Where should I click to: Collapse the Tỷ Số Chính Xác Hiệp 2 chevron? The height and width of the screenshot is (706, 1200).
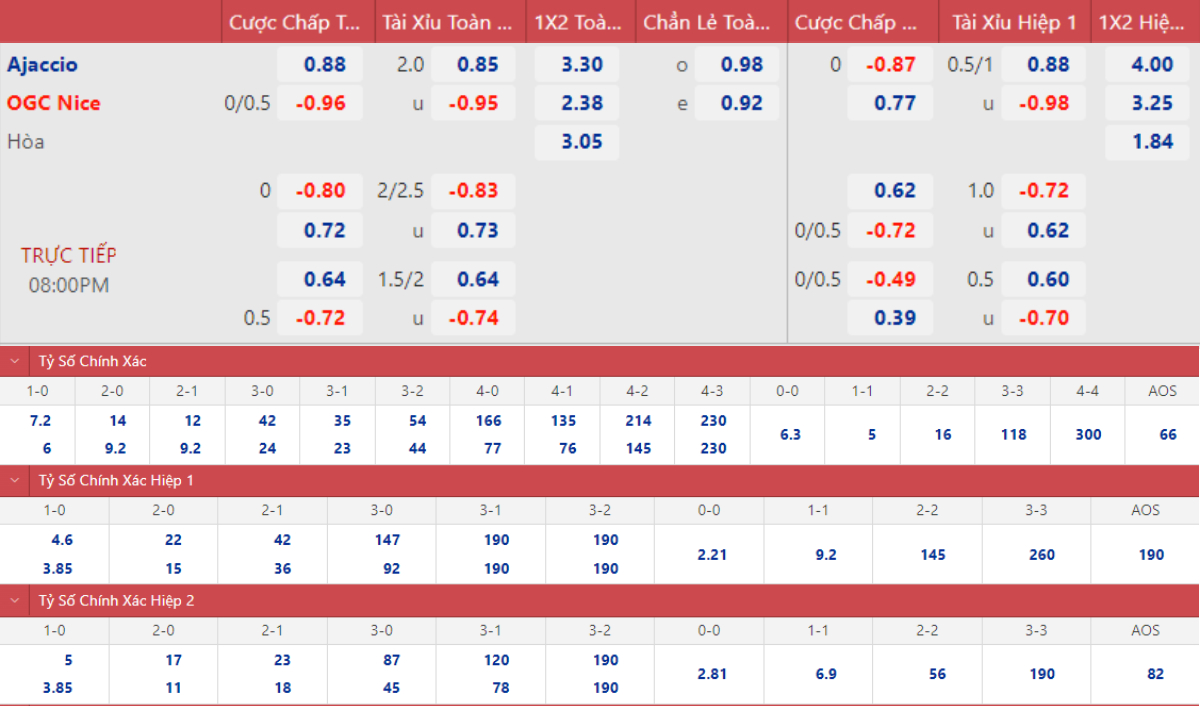coord(14,601)
